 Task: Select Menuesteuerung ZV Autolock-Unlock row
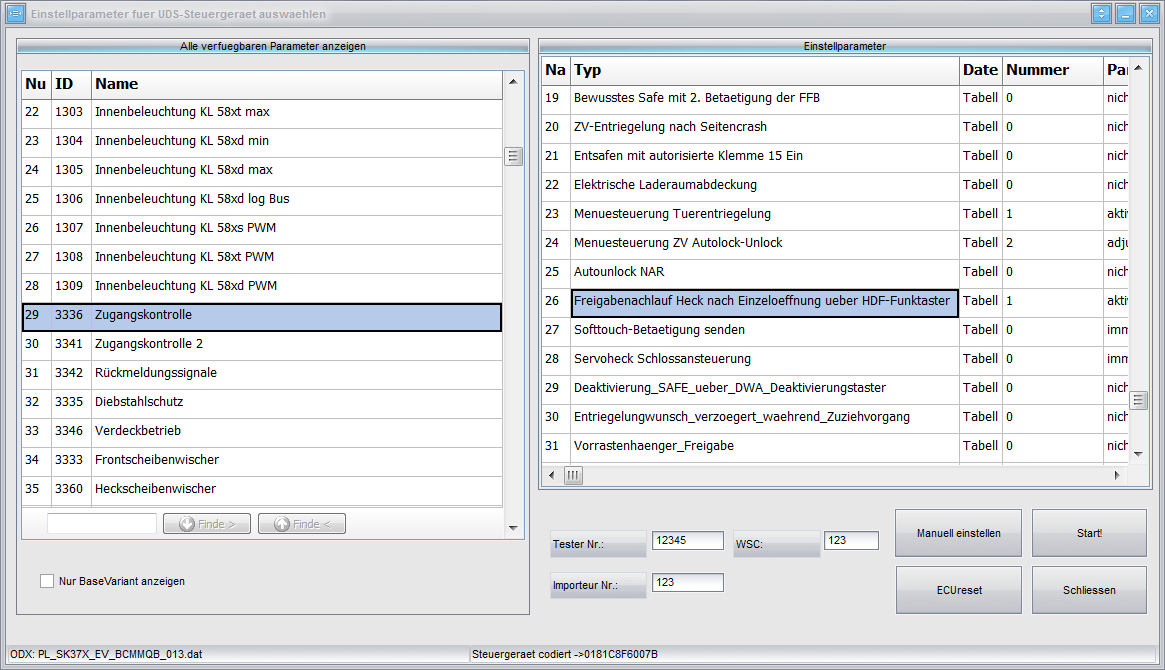[x=835, y=243]
